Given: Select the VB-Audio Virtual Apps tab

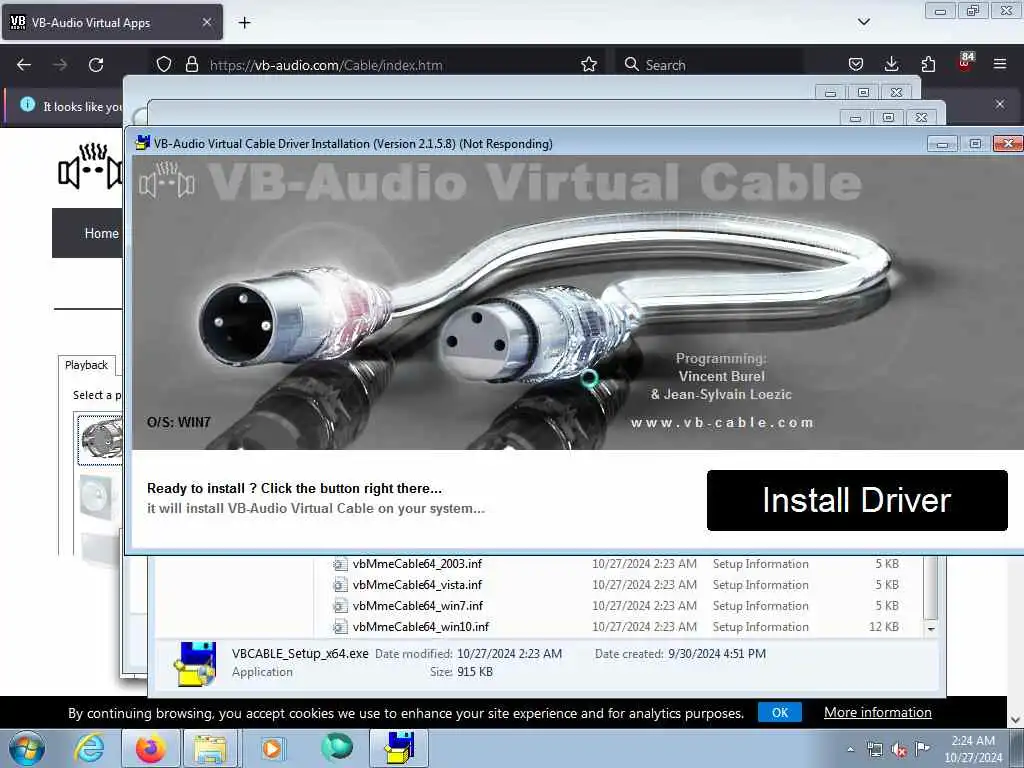Looking at the screenshot, I should [x=112, y=22].
